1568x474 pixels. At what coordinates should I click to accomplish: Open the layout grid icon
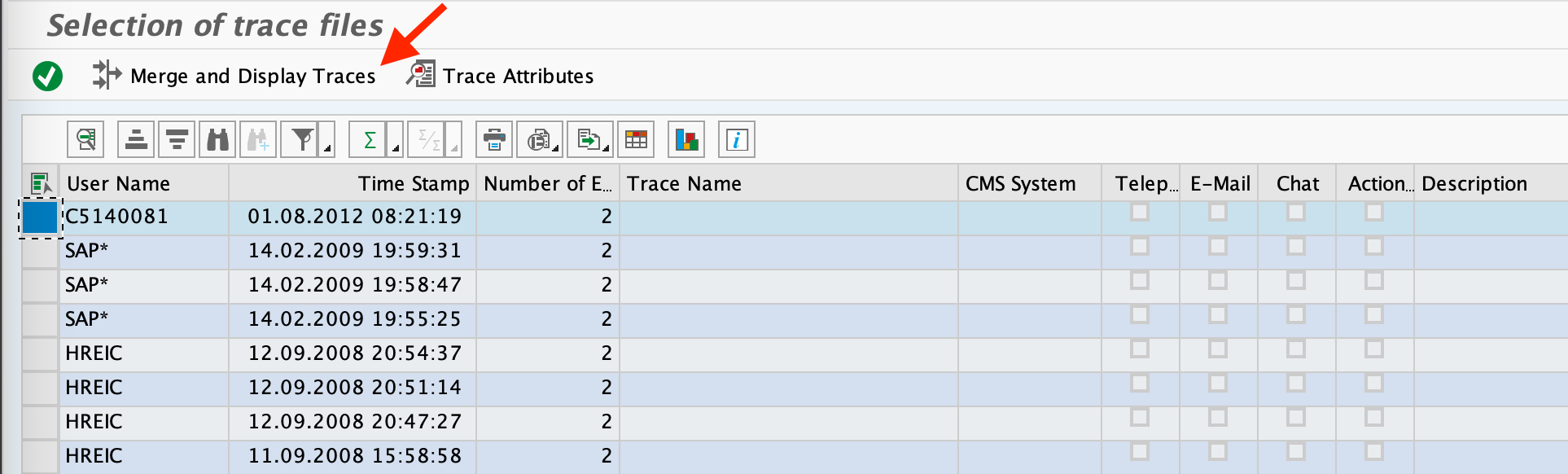[636, 140]
